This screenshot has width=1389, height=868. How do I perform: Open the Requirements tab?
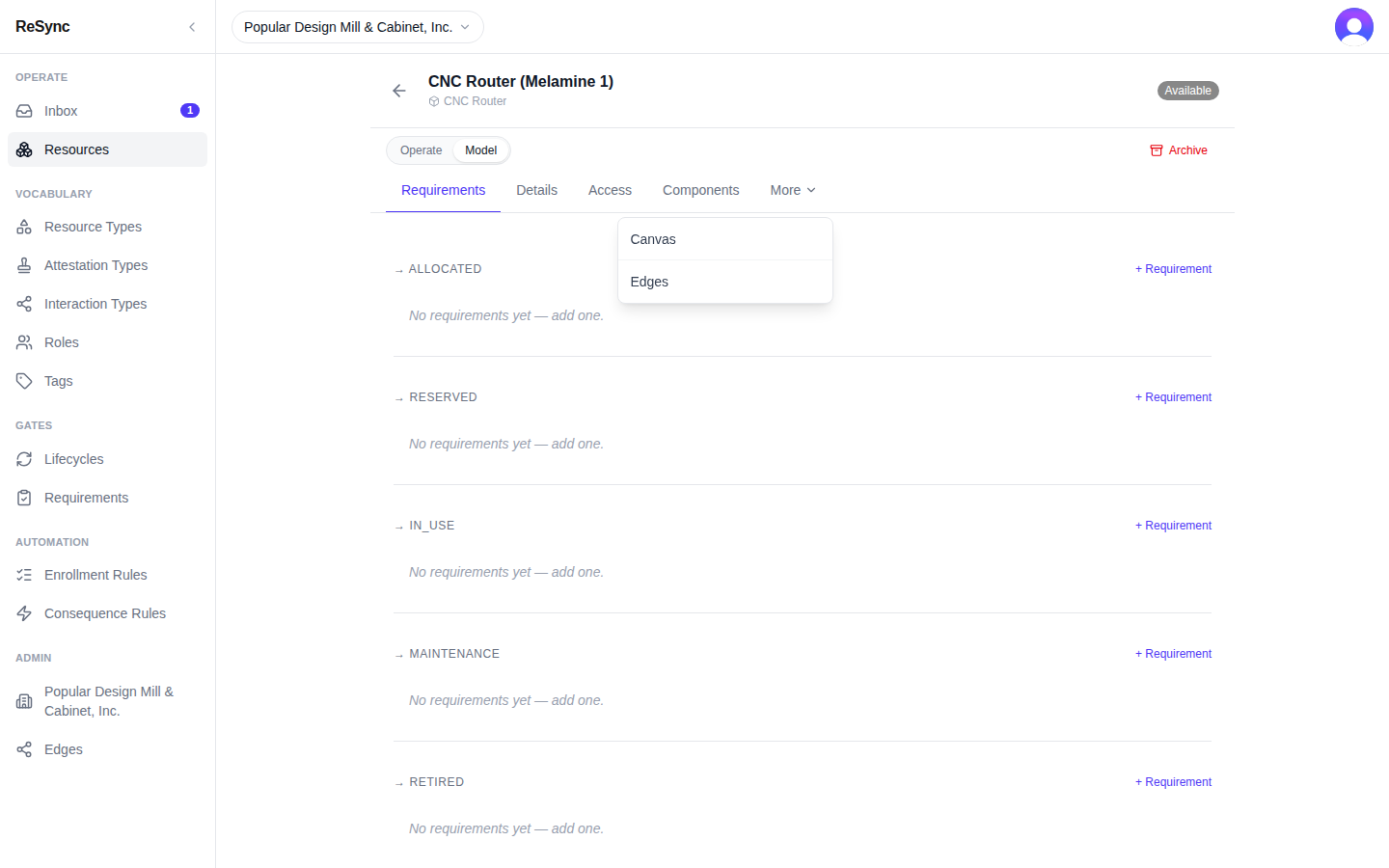443,190
